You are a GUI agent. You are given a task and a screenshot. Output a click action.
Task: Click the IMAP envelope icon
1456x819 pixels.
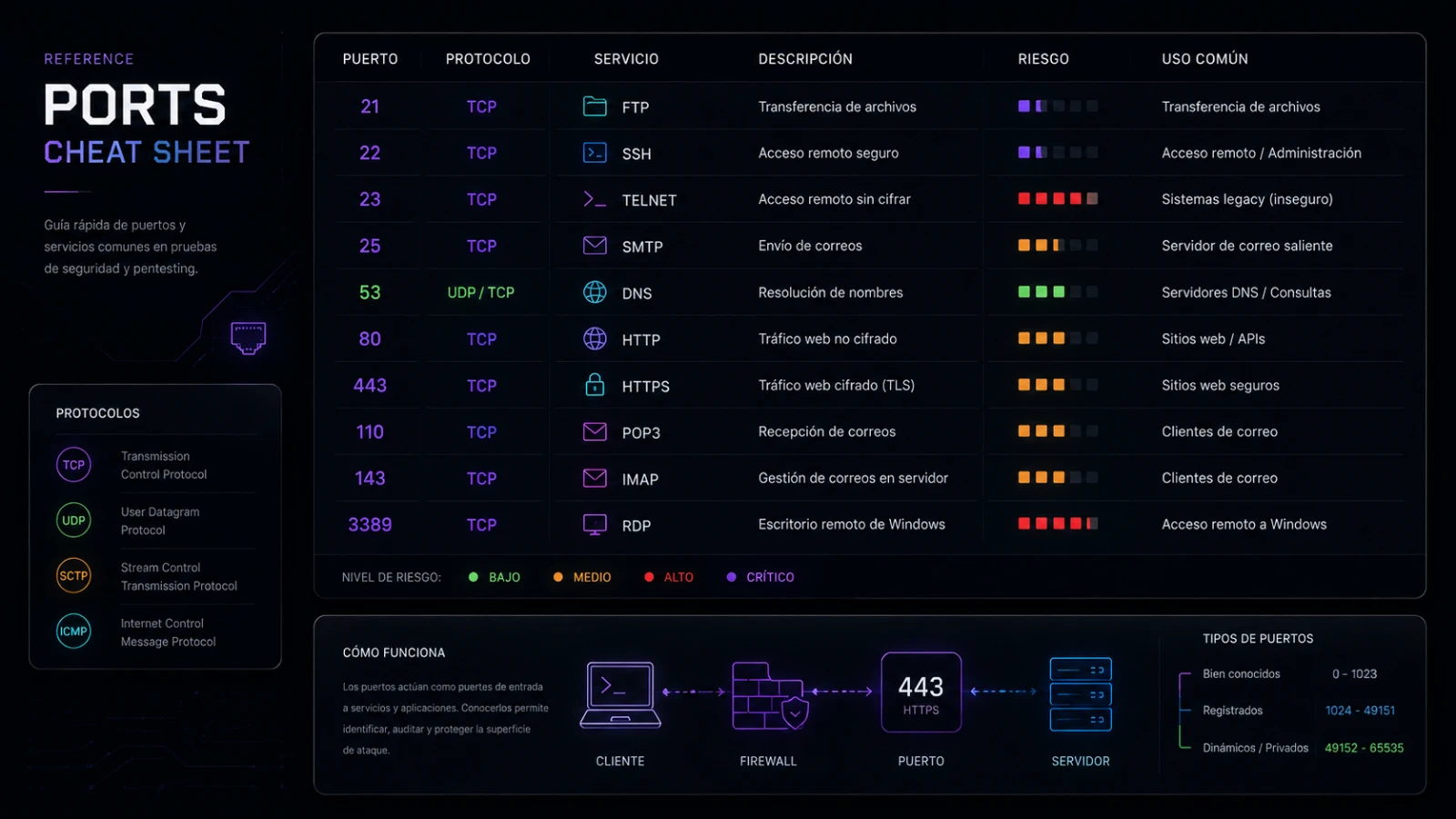point(594,478)
